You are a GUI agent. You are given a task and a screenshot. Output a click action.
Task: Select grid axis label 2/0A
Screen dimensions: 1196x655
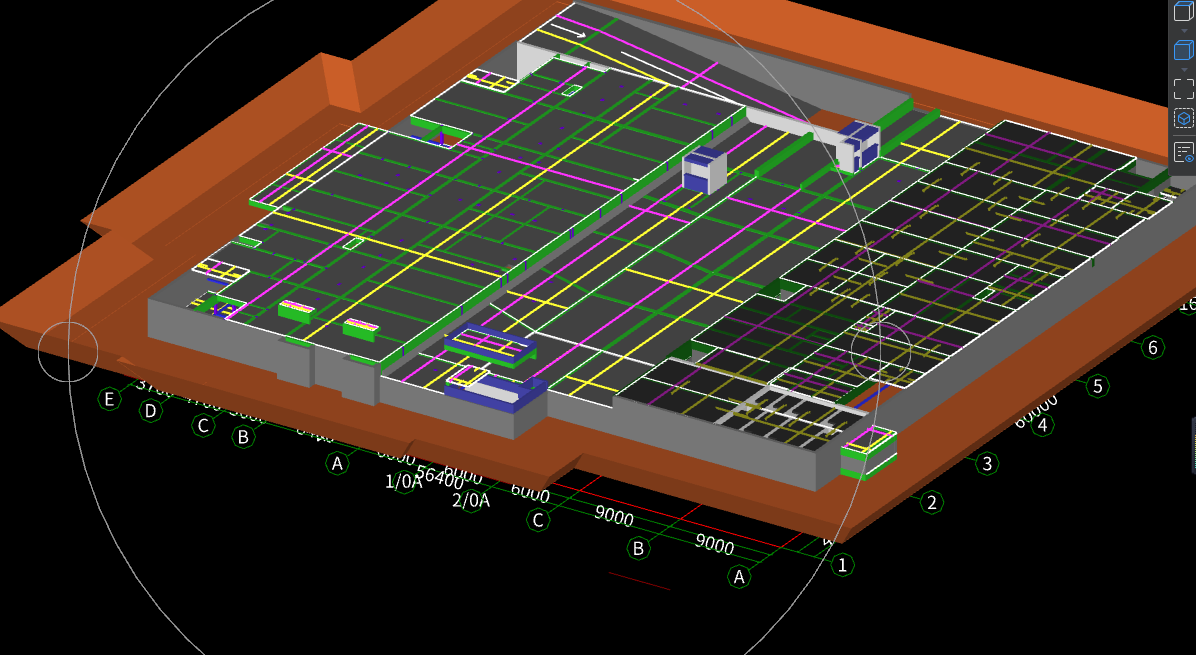coord(471,501)
